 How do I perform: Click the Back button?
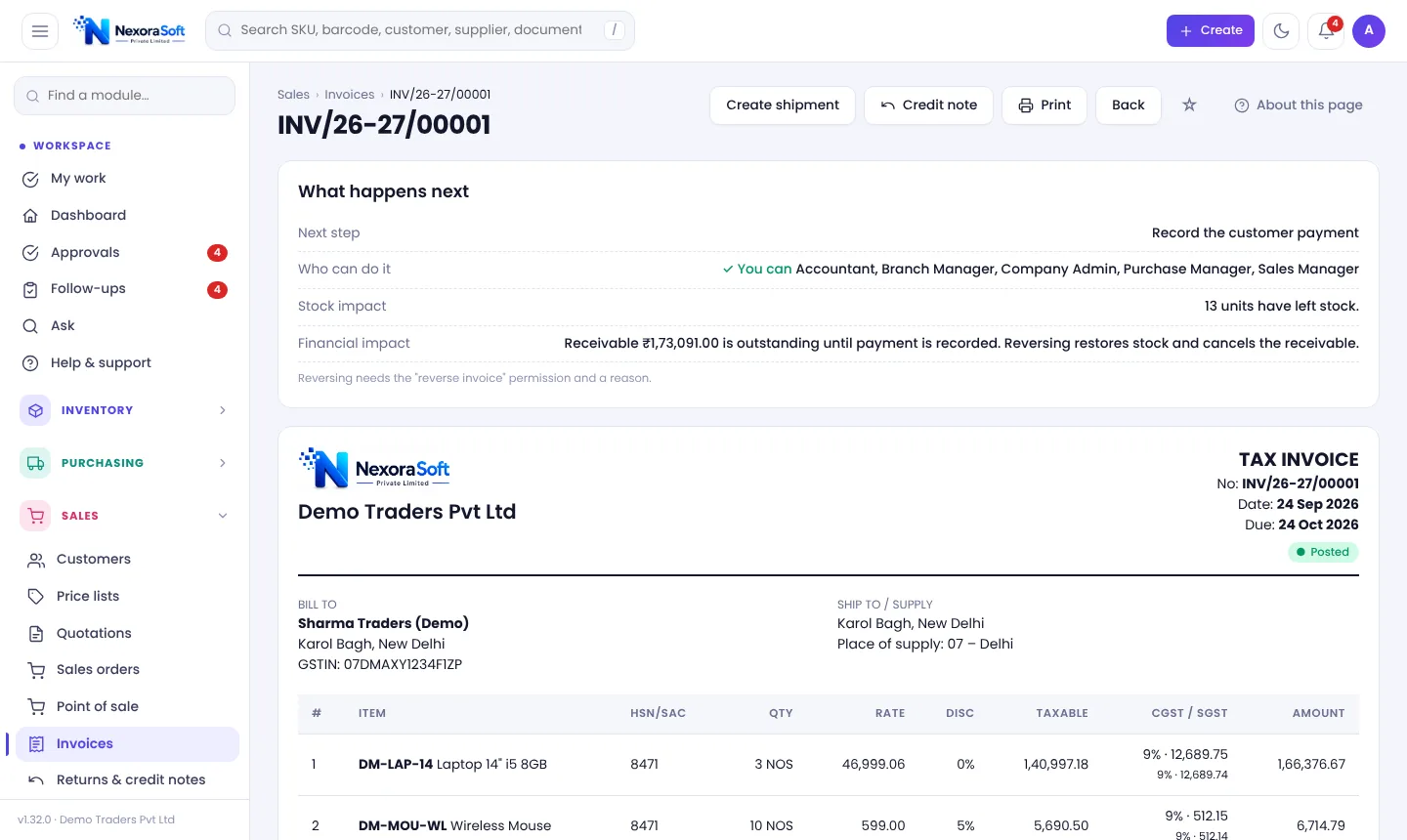click(1129, 105)
